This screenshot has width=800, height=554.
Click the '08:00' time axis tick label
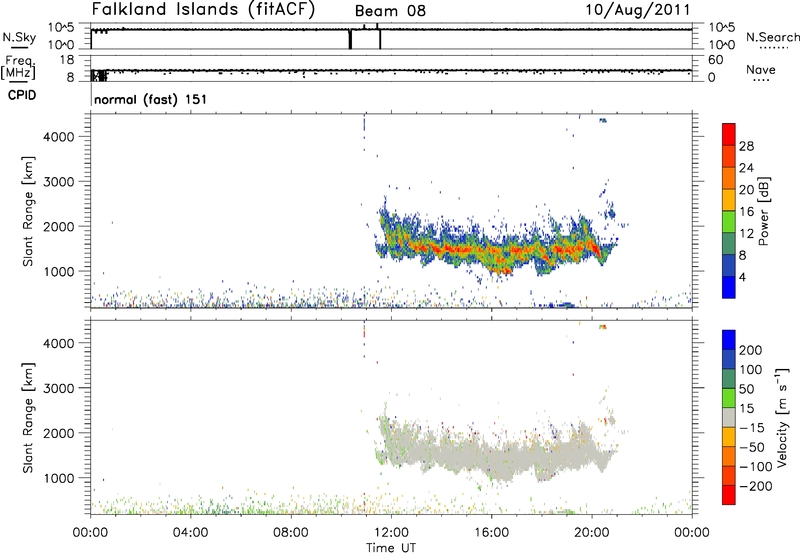coord(291,533)
